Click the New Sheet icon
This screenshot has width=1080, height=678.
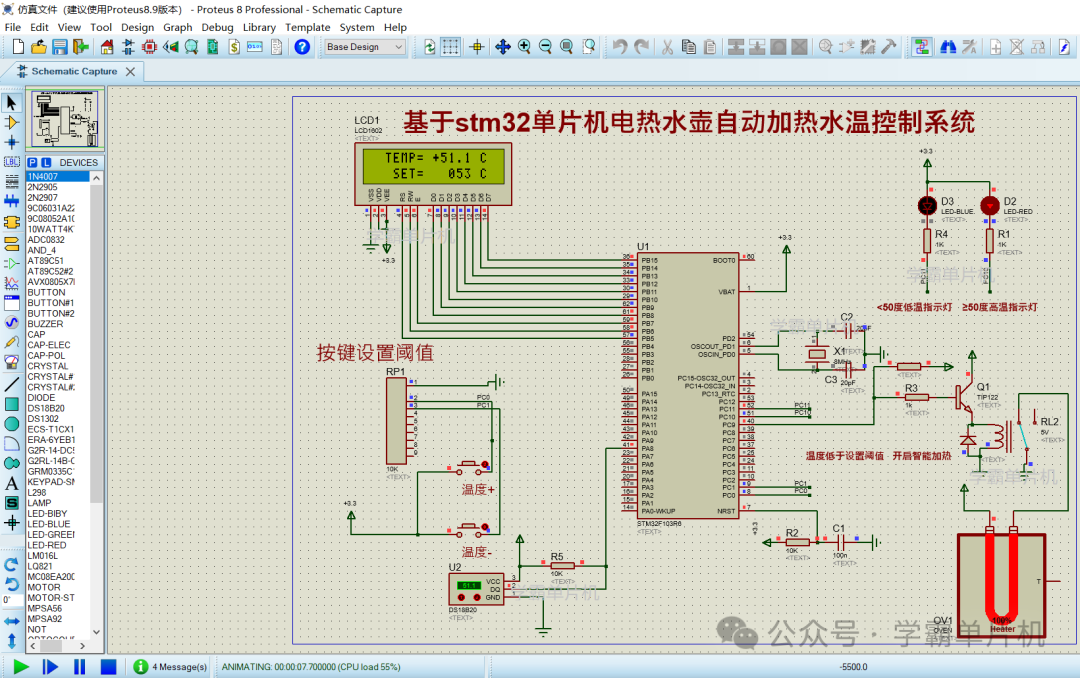pyautogui.click(x=995, y=47)
